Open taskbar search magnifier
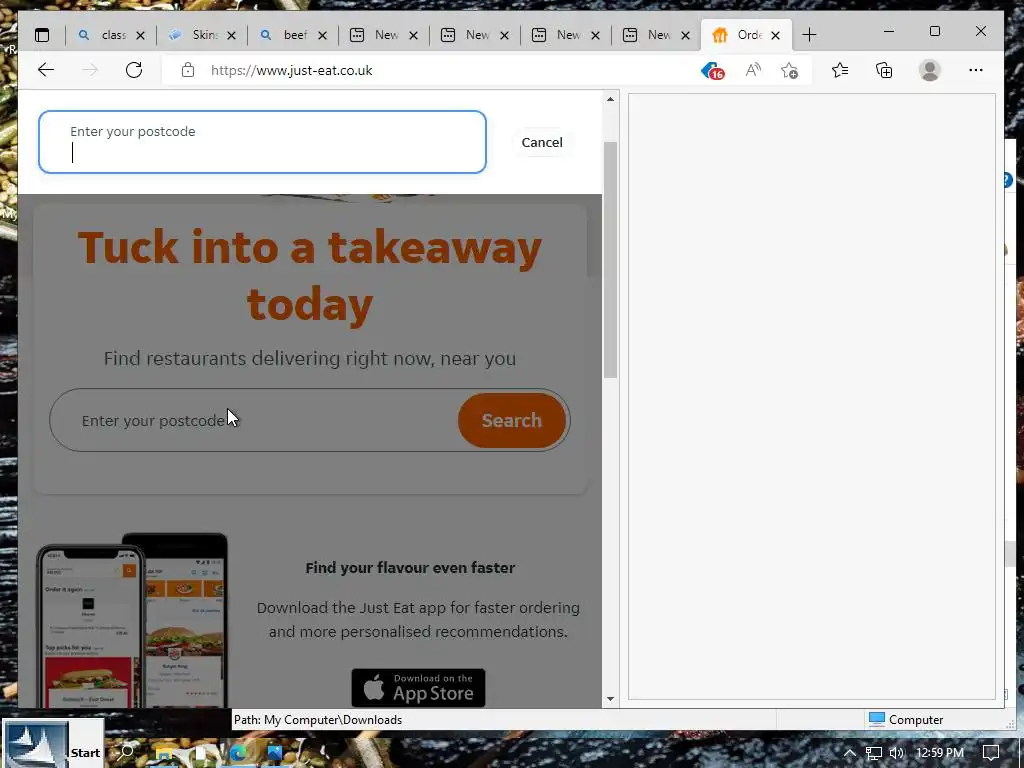 [127, 753]
